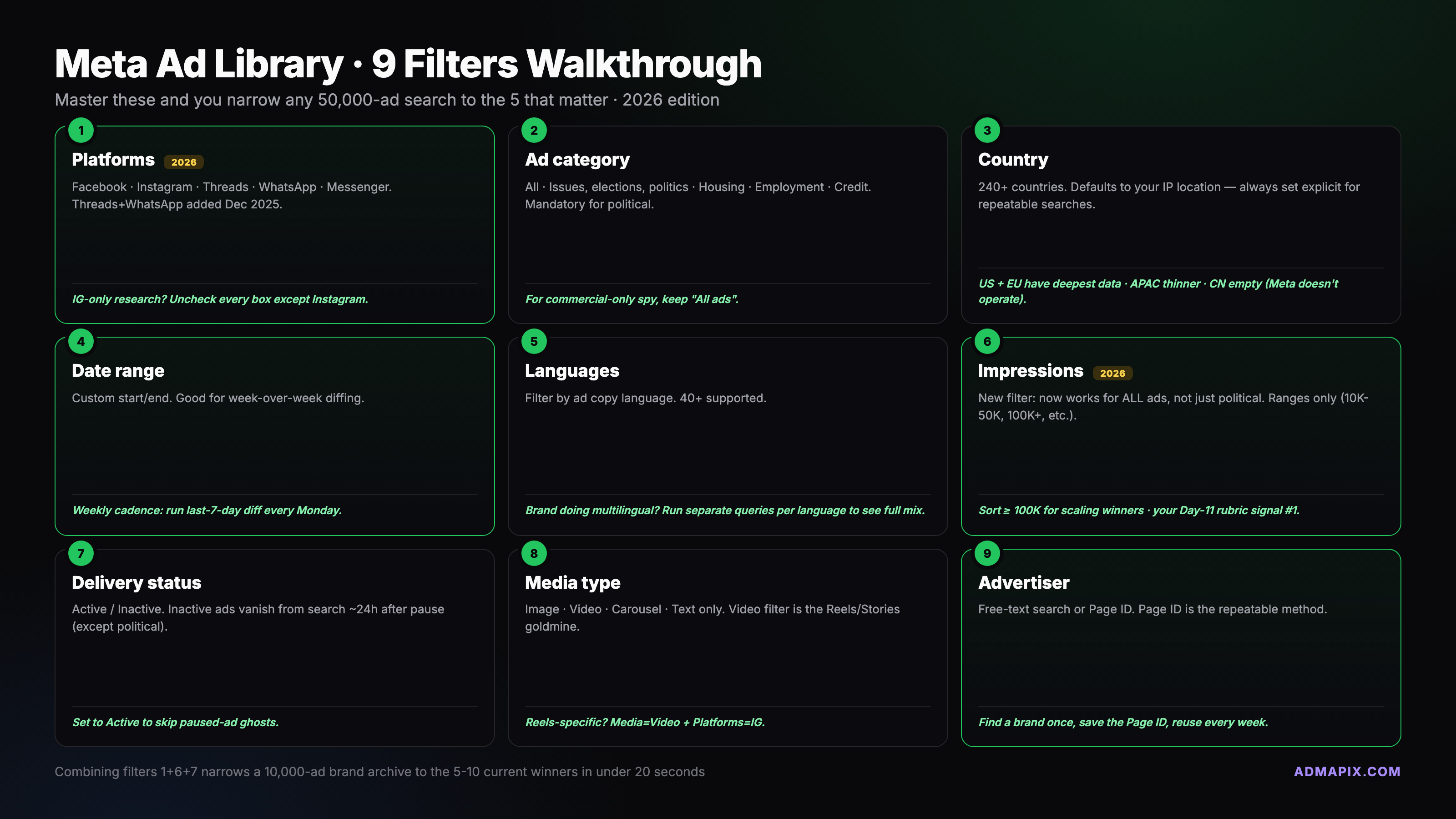Click the "Set to Active" tip text
1456x819 pixels.
click(x=175, y=723)
